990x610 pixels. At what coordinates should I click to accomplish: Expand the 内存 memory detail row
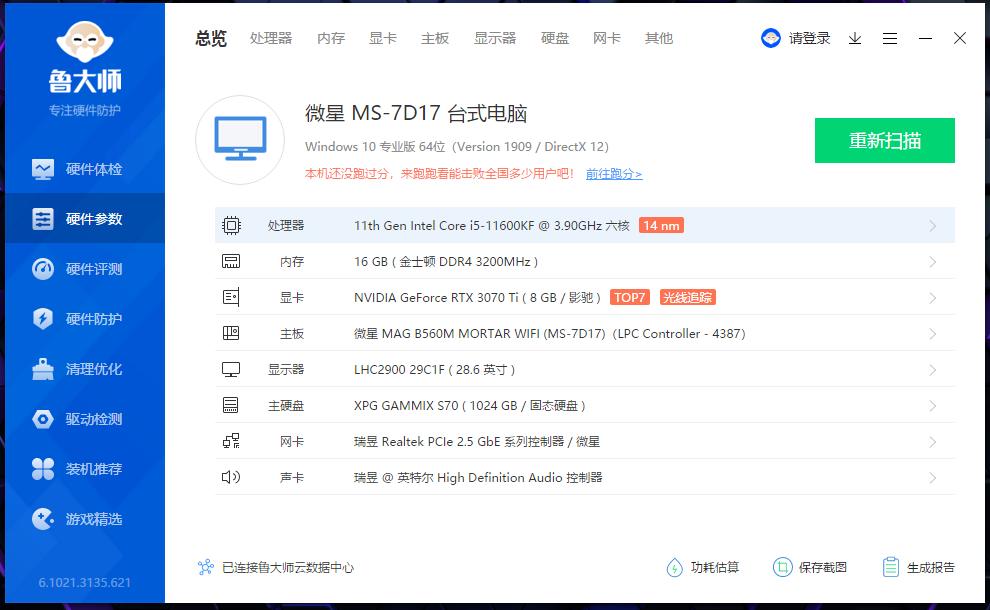[x=585, y=261]
